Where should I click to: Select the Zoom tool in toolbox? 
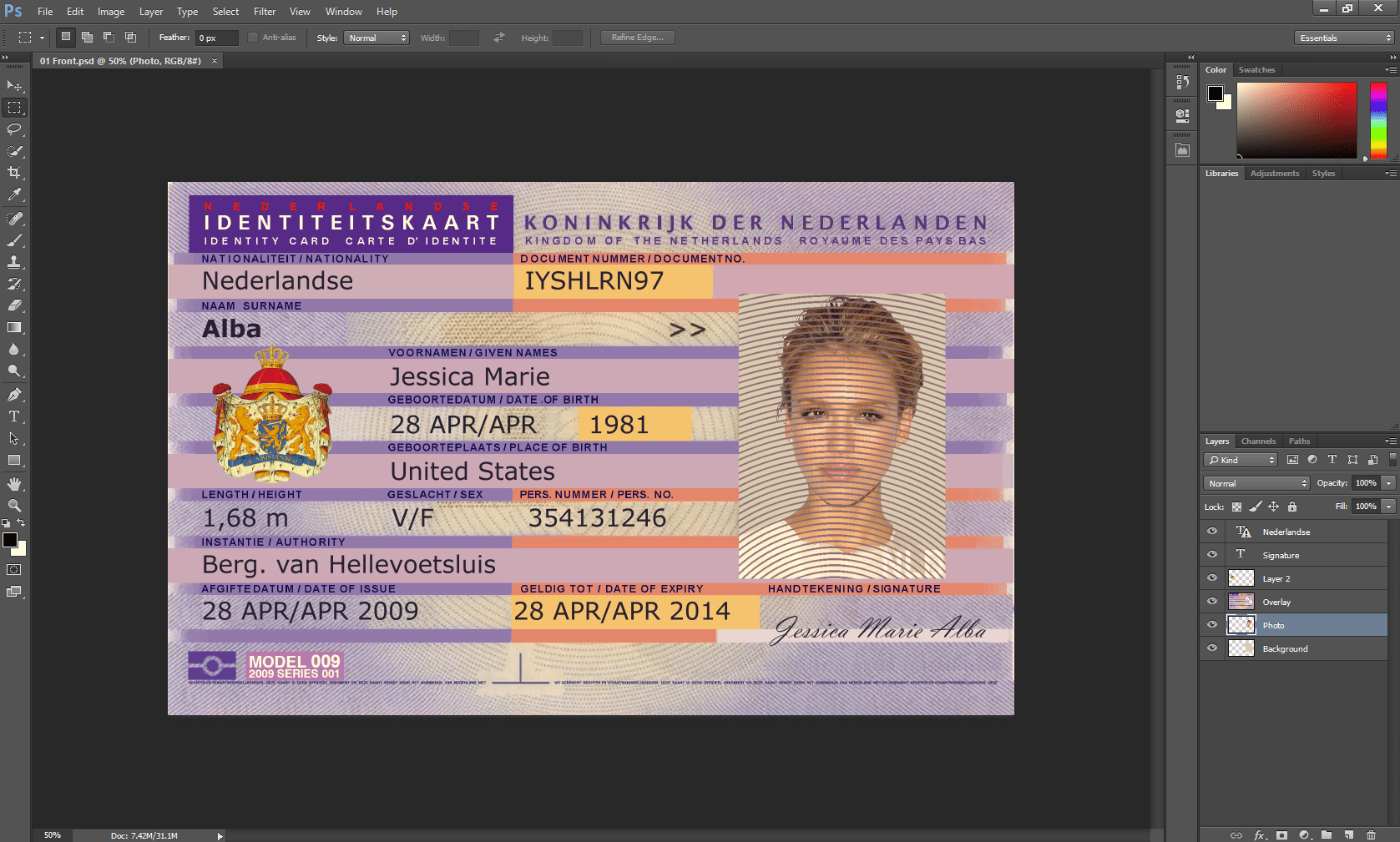point(14,506)
